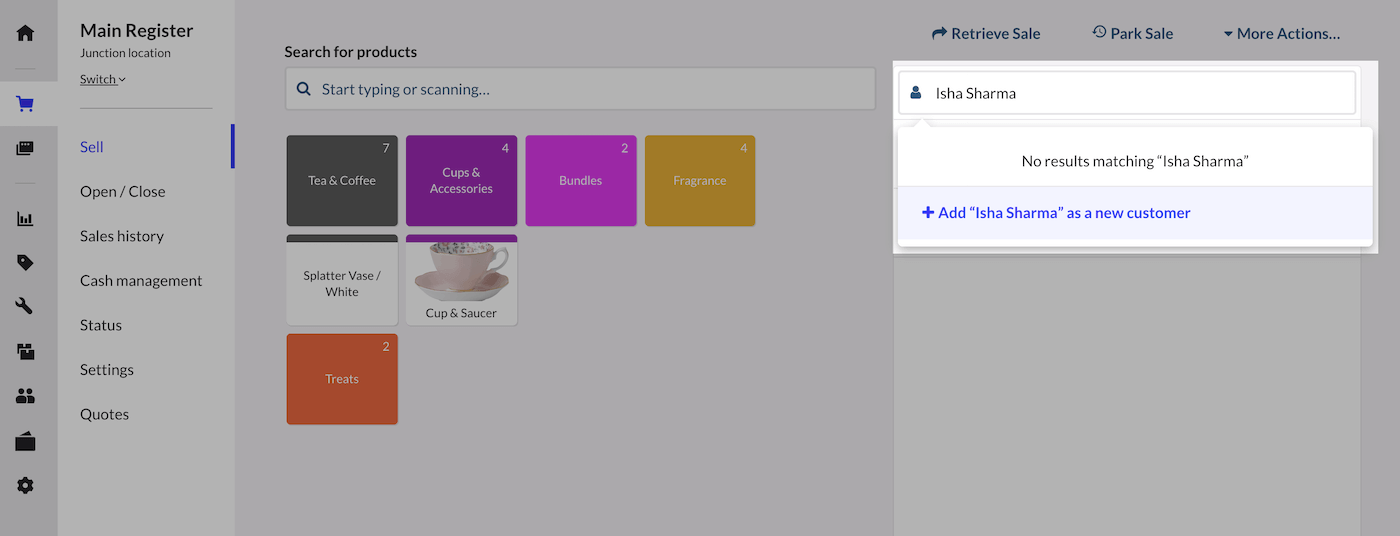This screenshot has height=536, width=1400.
Task: Open the Inventory boxes icon
Action: (25, 351)
